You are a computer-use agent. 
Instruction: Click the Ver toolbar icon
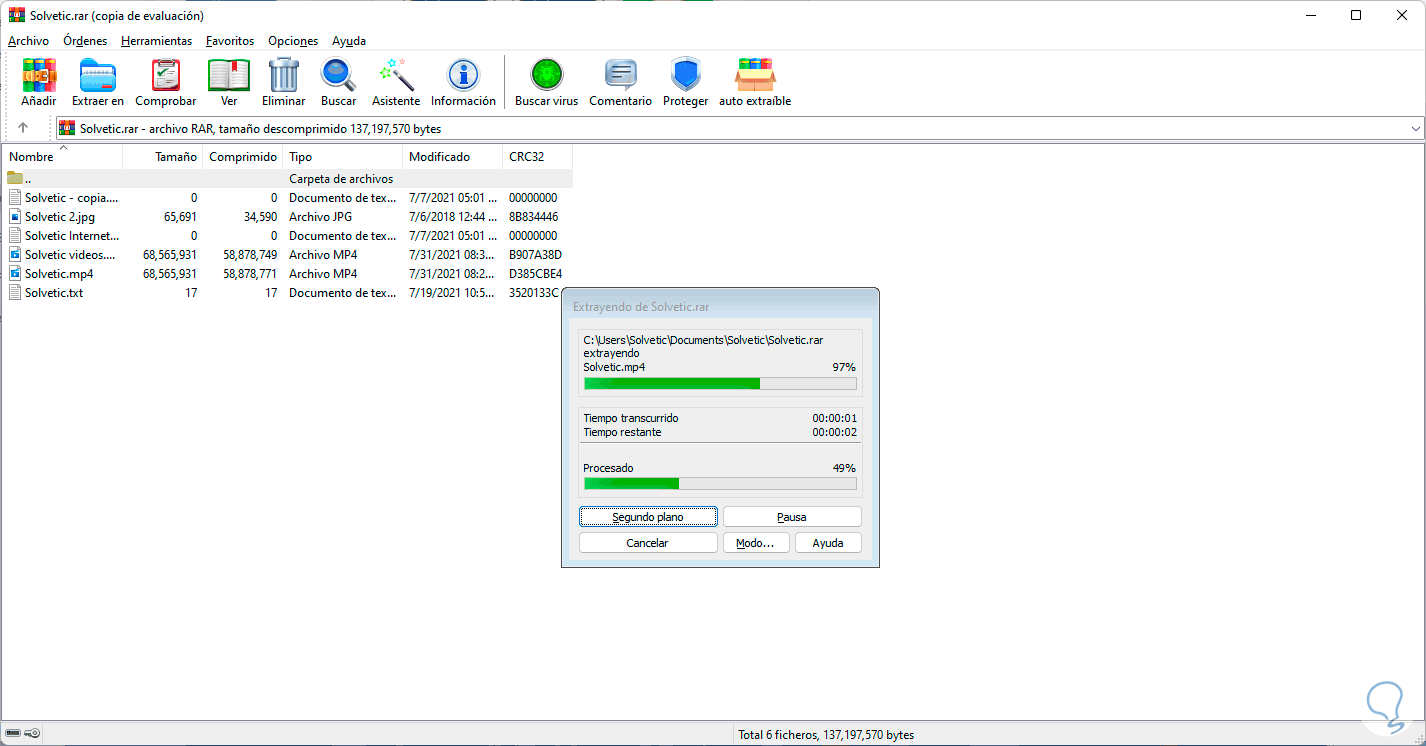tap(229, 76)
